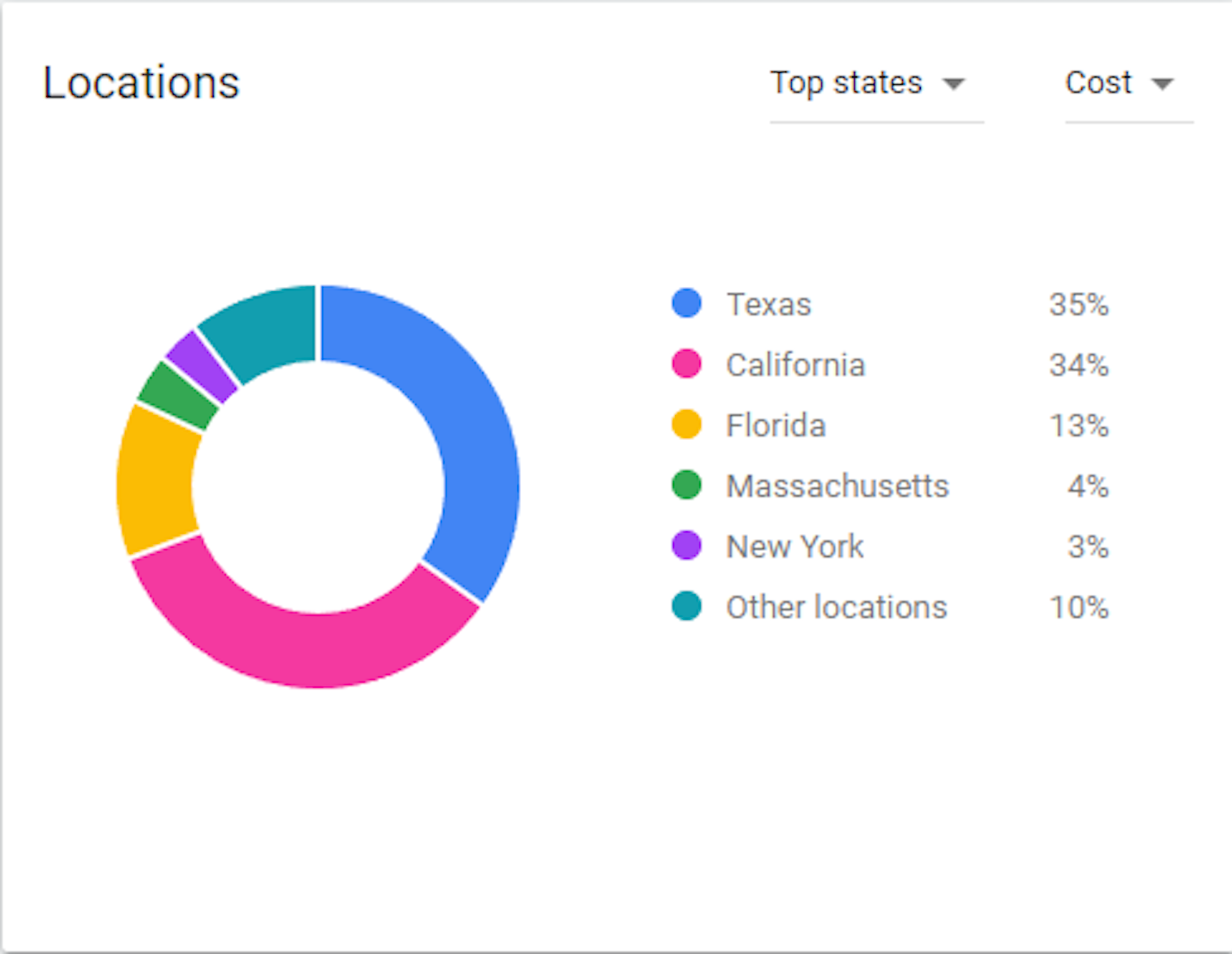Select the Cost dropdown arrow
This screenshot has width=1232, height=954.
click(1164, 83)
